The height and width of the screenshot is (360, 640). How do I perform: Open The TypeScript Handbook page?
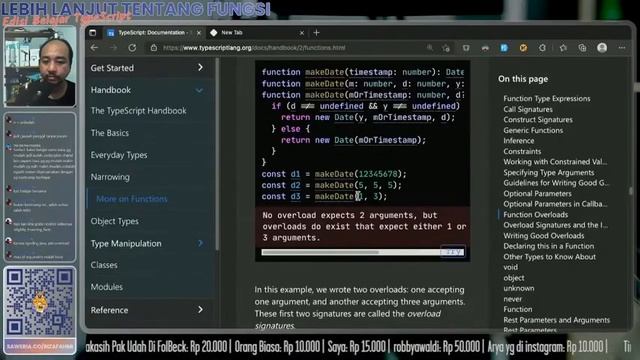pos(138,111)
